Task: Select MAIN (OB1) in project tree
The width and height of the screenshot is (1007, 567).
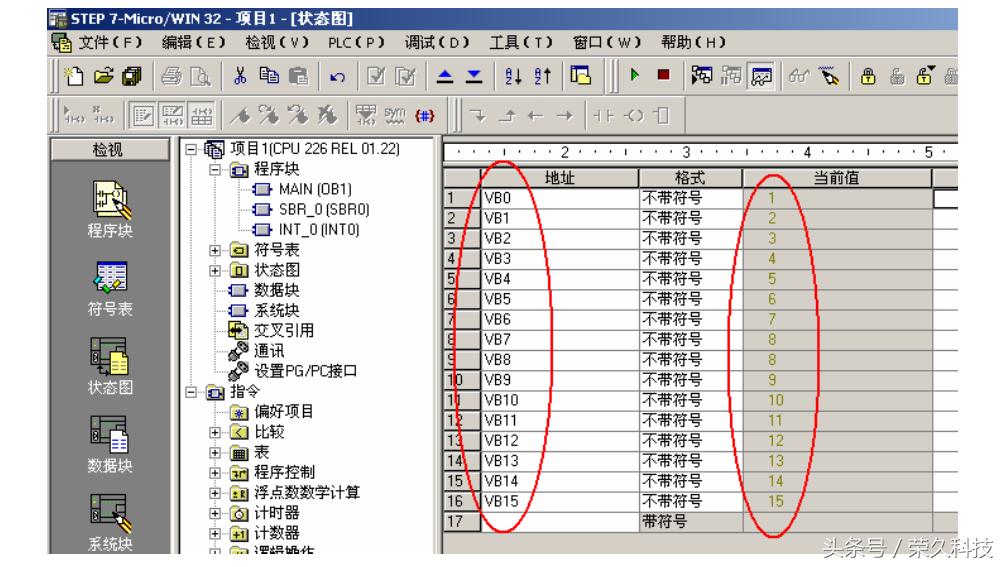Action: click(315, 189)
